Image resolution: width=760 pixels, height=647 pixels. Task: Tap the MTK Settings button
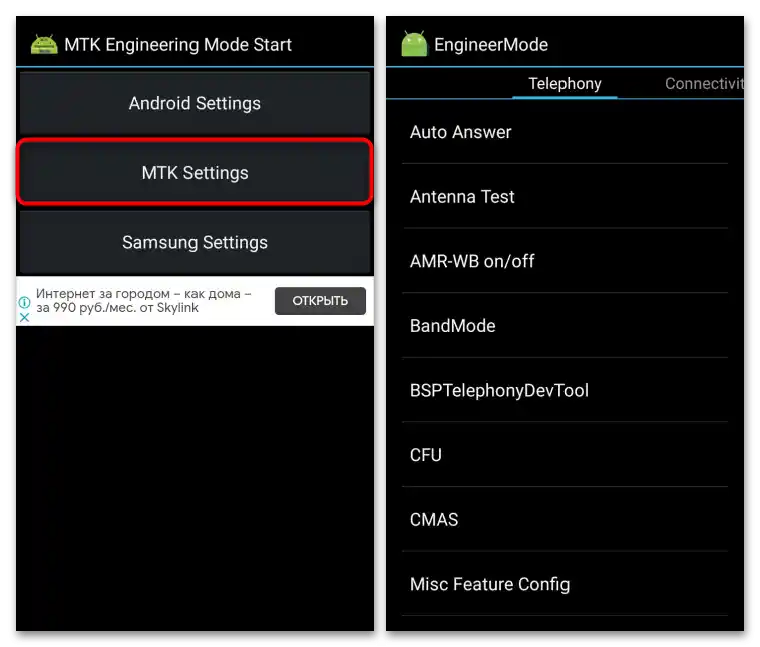[195, 173]
